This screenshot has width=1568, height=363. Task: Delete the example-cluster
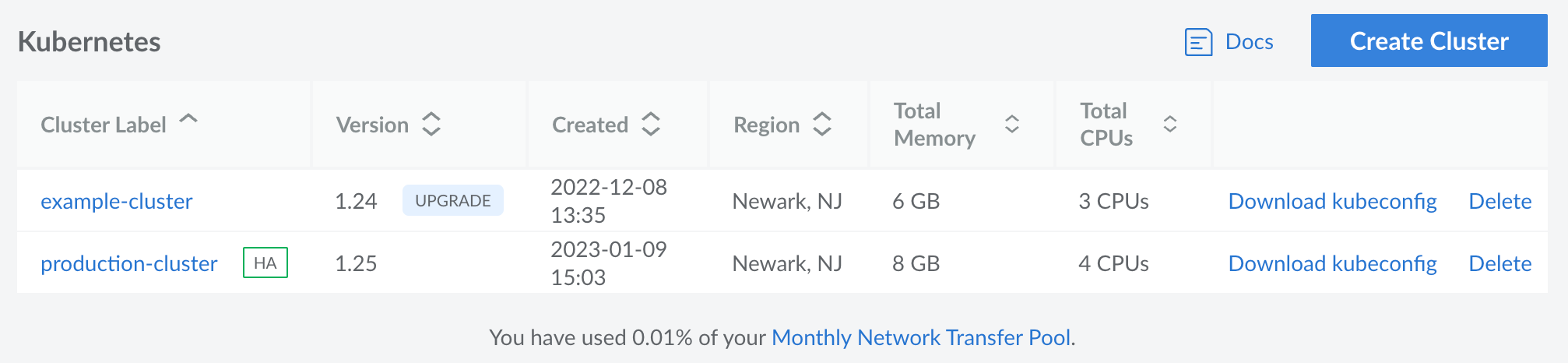1499,201
